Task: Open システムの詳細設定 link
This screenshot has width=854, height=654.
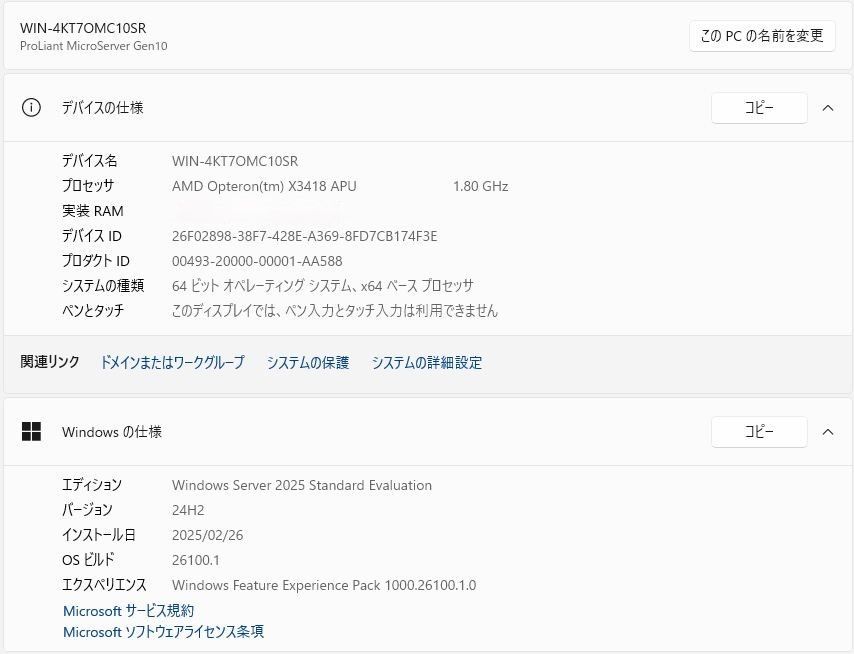Action: click(x=427, y=362)
